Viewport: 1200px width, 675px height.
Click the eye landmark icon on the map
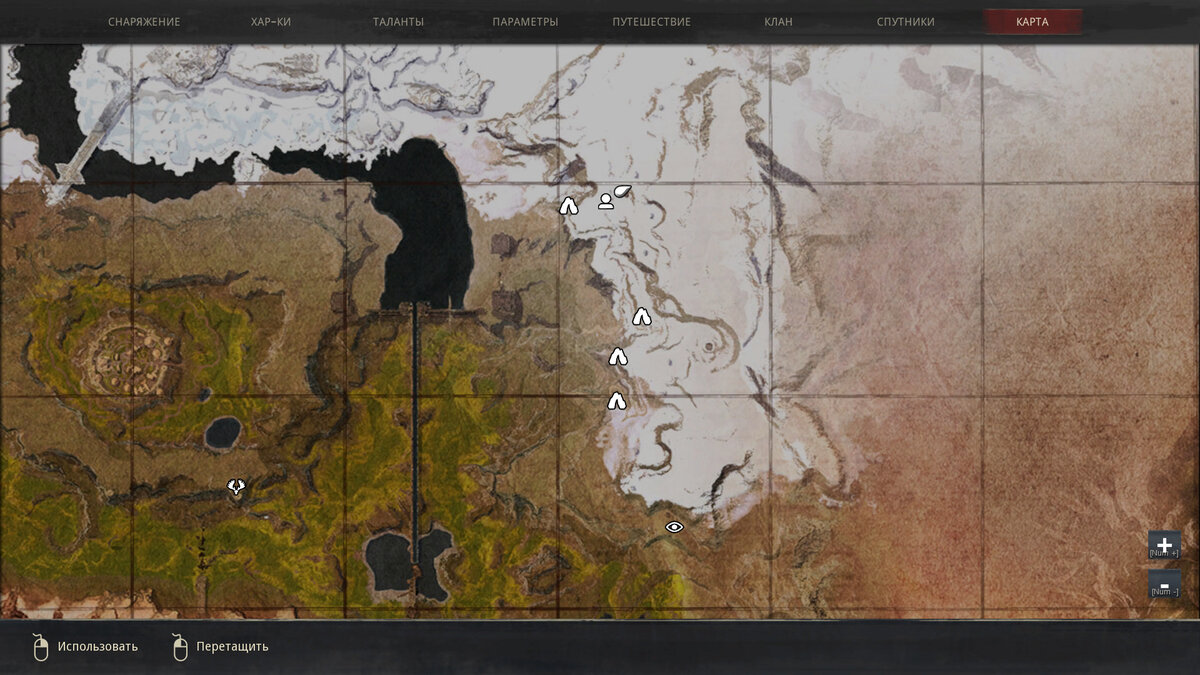(674, 527)
